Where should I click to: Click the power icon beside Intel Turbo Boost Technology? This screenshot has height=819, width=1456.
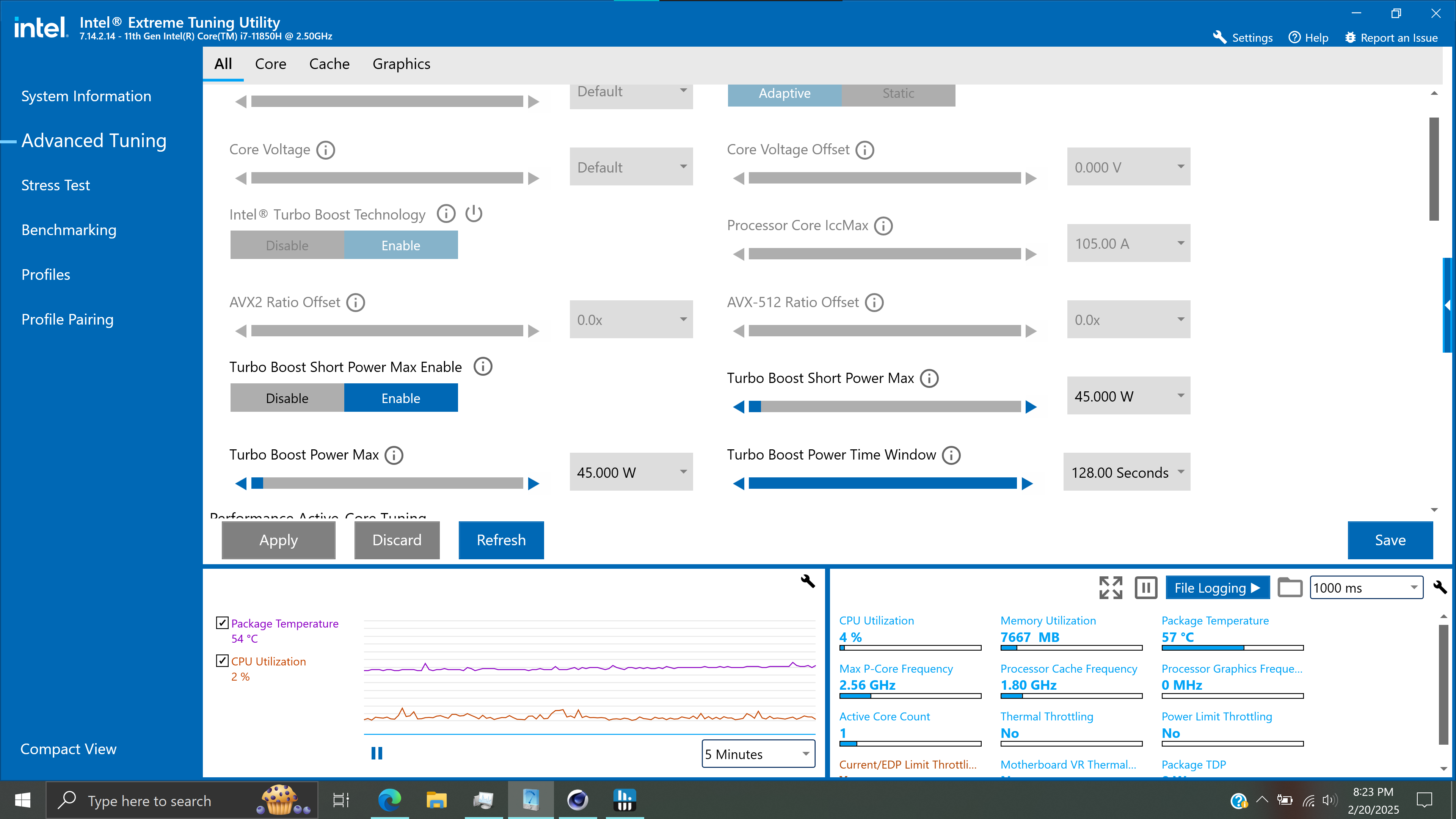474,213
